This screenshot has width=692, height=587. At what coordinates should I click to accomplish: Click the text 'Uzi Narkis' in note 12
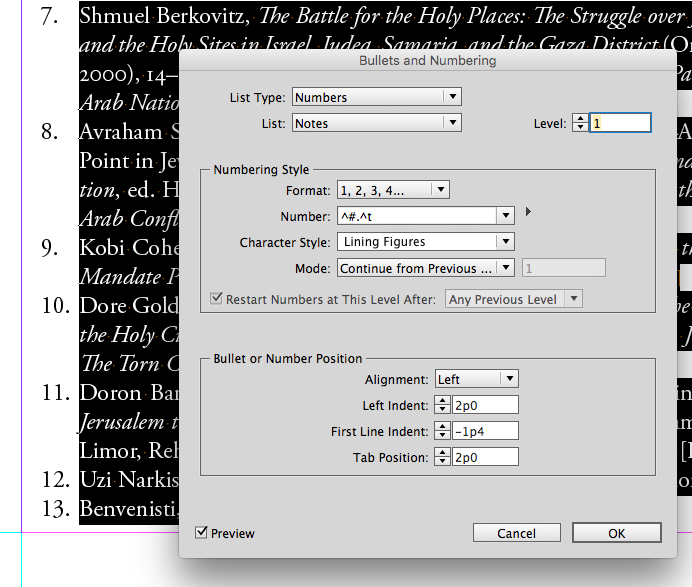(129, 479)
